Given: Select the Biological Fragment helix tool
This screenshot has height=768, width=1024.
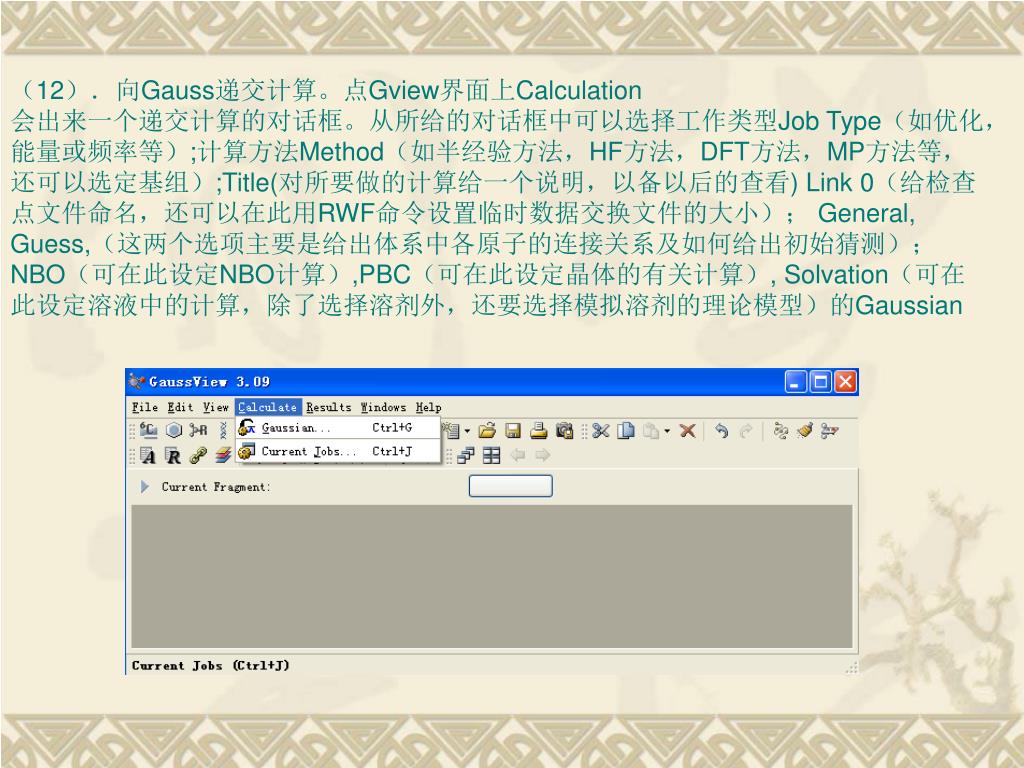Looking at the screenshot, I should pos(223,430).
